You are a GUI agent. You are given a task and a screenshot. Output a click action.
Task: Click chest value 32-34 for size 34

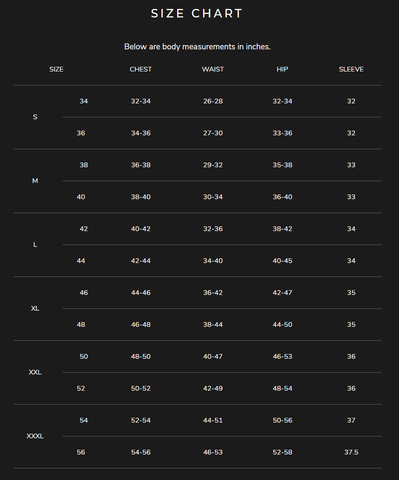(x=141, y=101)
